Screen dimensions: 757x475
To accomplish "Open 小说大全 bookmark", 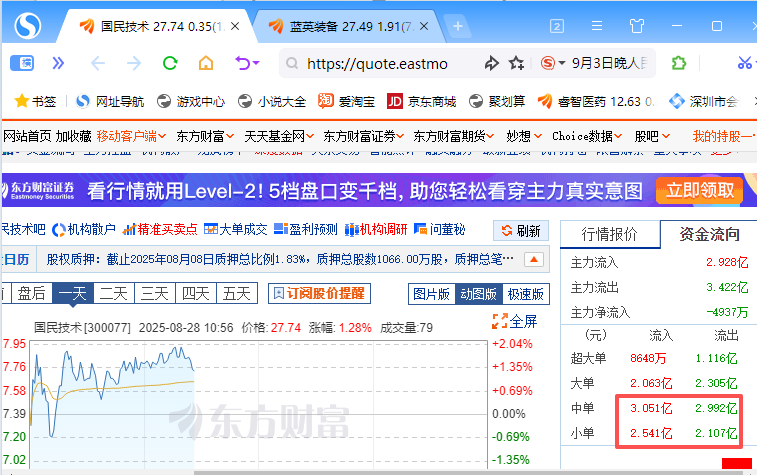I will point(272,101).
